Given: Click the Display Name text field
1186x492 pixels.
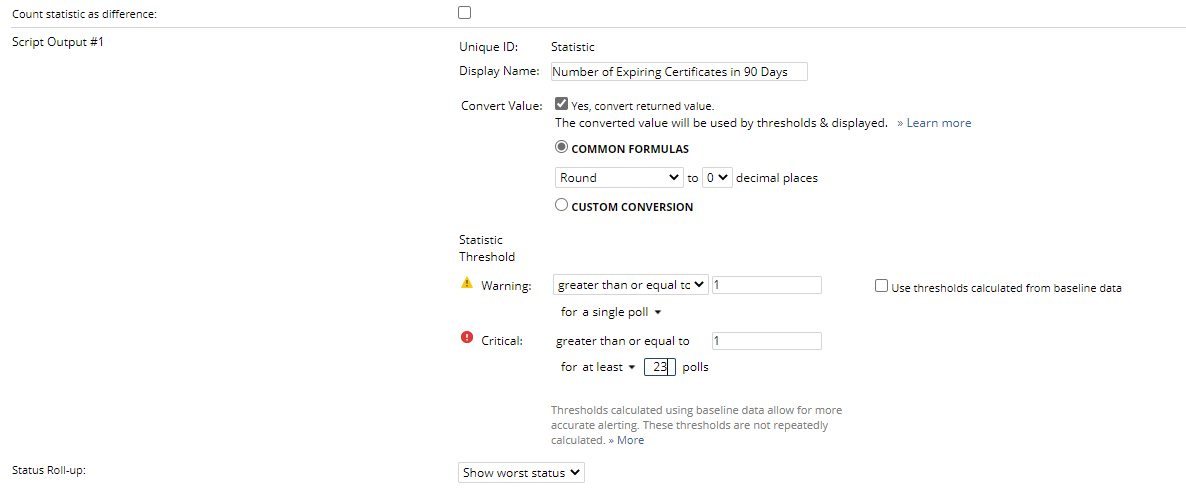Looking at the screenshot, I should coord(679,71).
